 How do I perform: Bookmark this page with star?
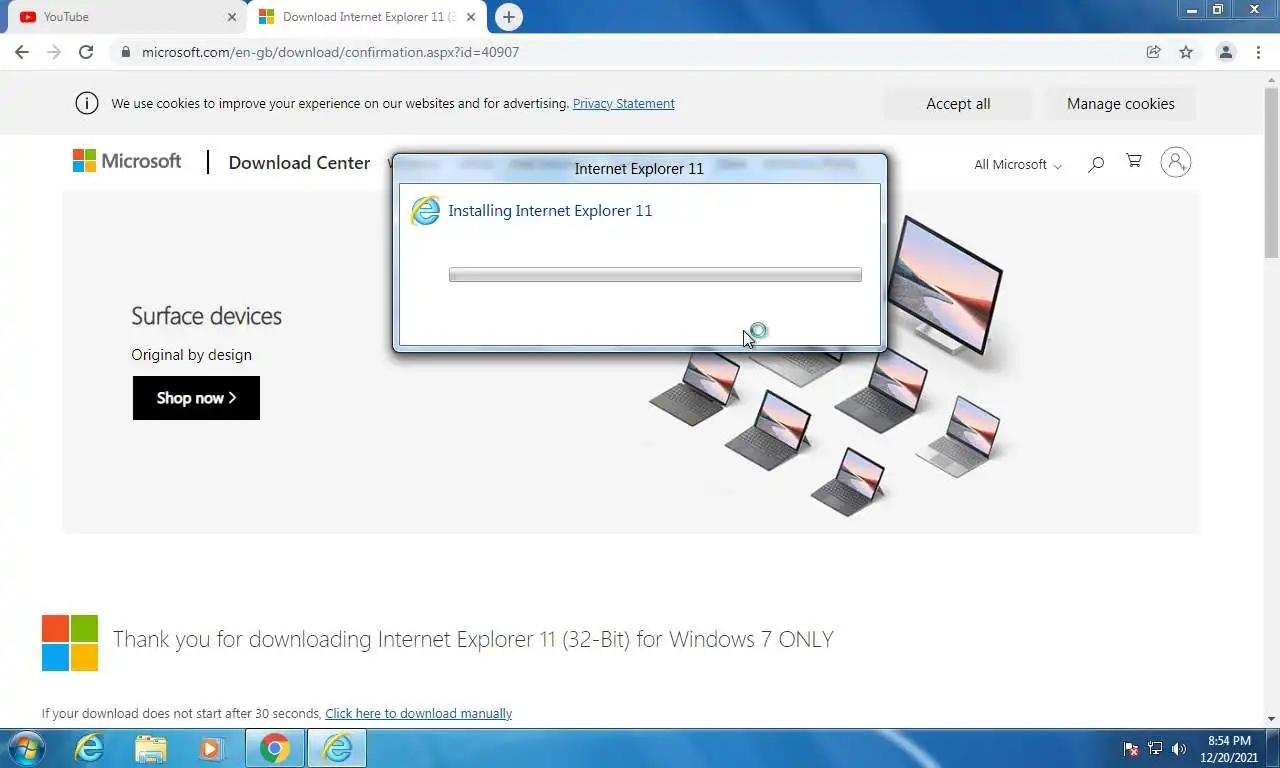pos(1186,52)
